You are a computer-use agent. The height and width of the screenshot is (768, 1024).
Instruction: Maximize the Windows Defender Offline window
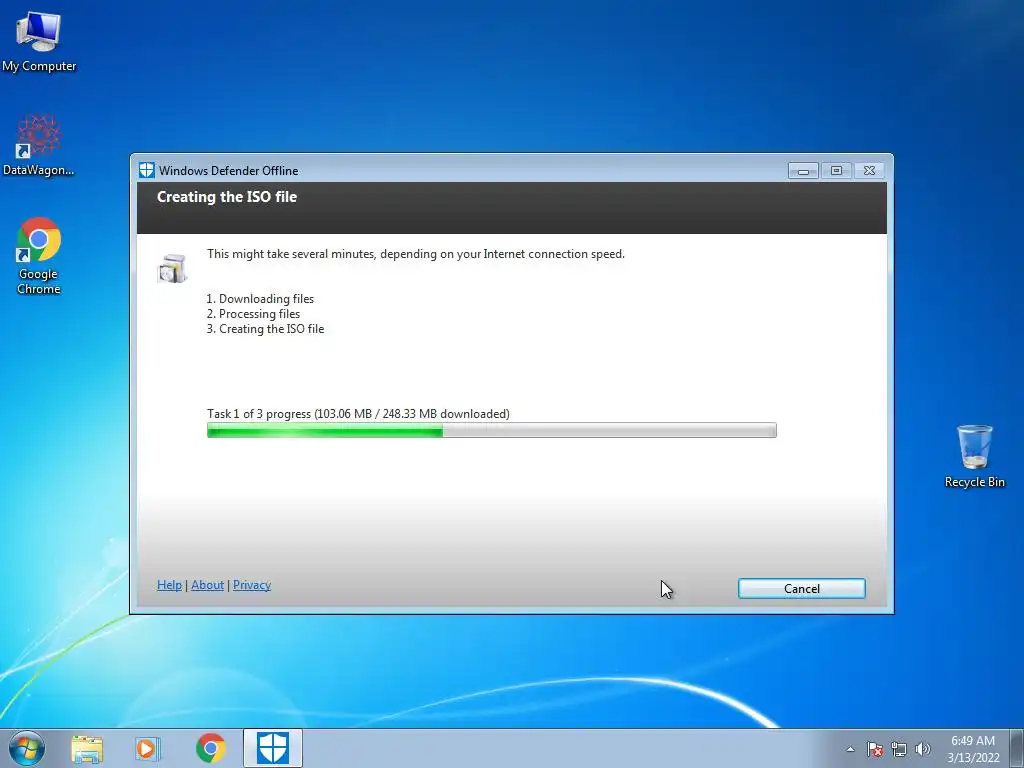pyautogui.click(x=836, y=170)
